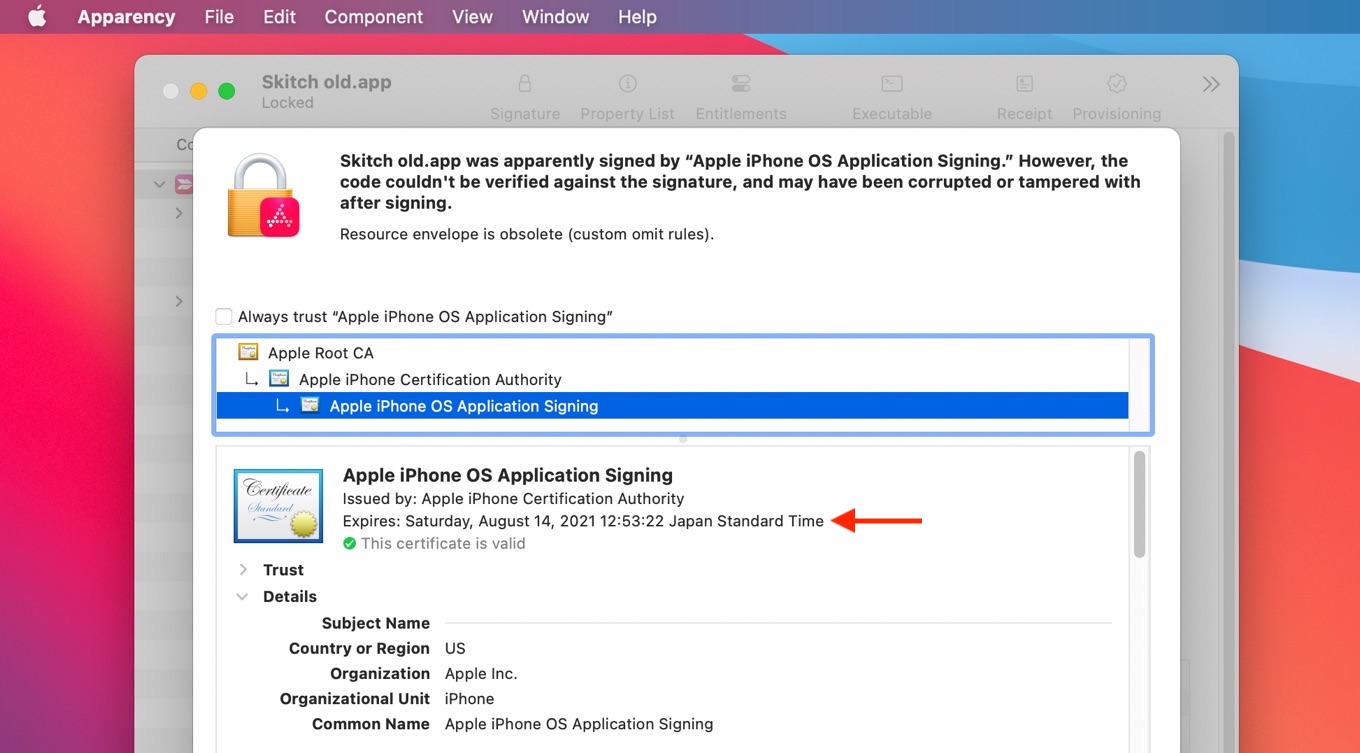Collapse the Details section
1360x753 pixels.
[x=242, y=597]
